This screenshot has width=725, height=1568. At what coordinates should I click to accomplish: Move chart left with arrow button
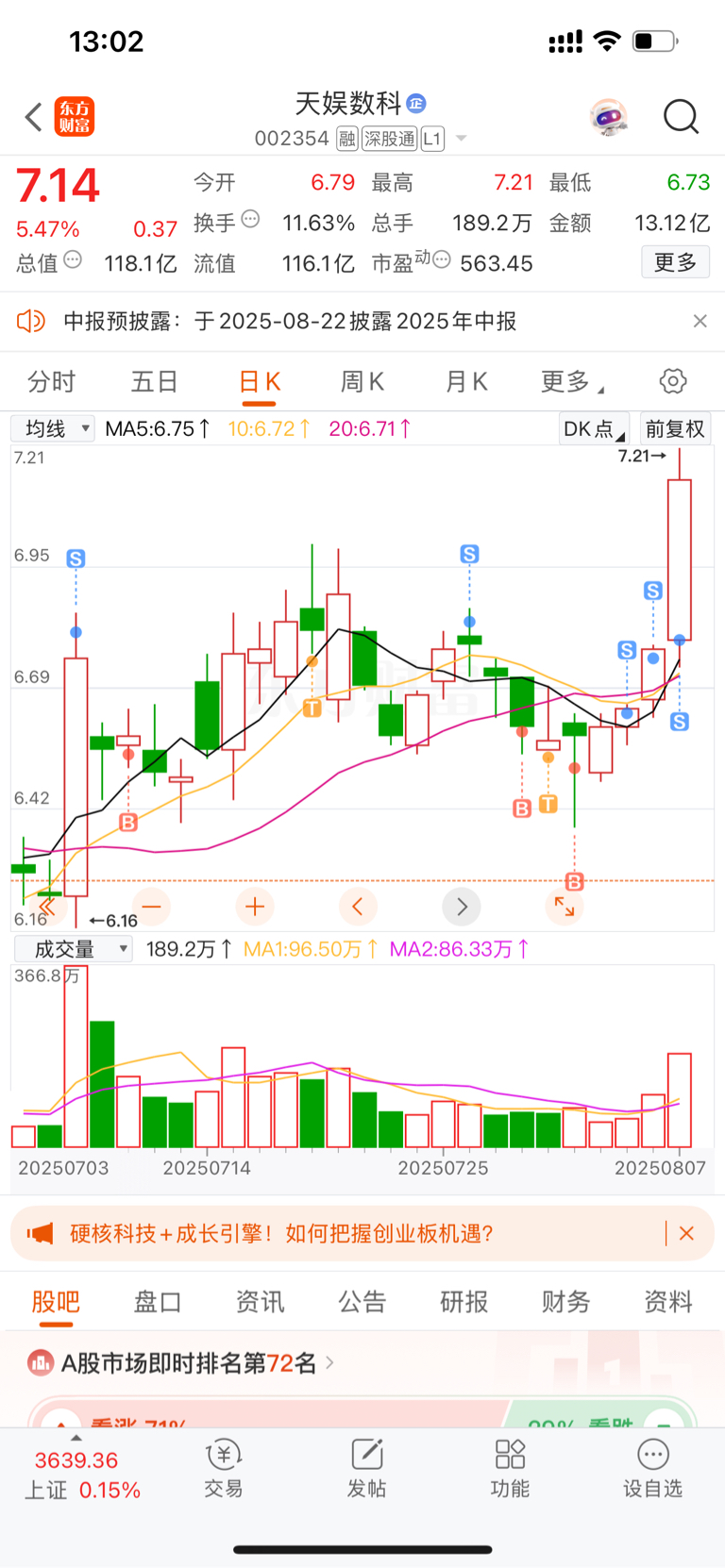[358, 907]
